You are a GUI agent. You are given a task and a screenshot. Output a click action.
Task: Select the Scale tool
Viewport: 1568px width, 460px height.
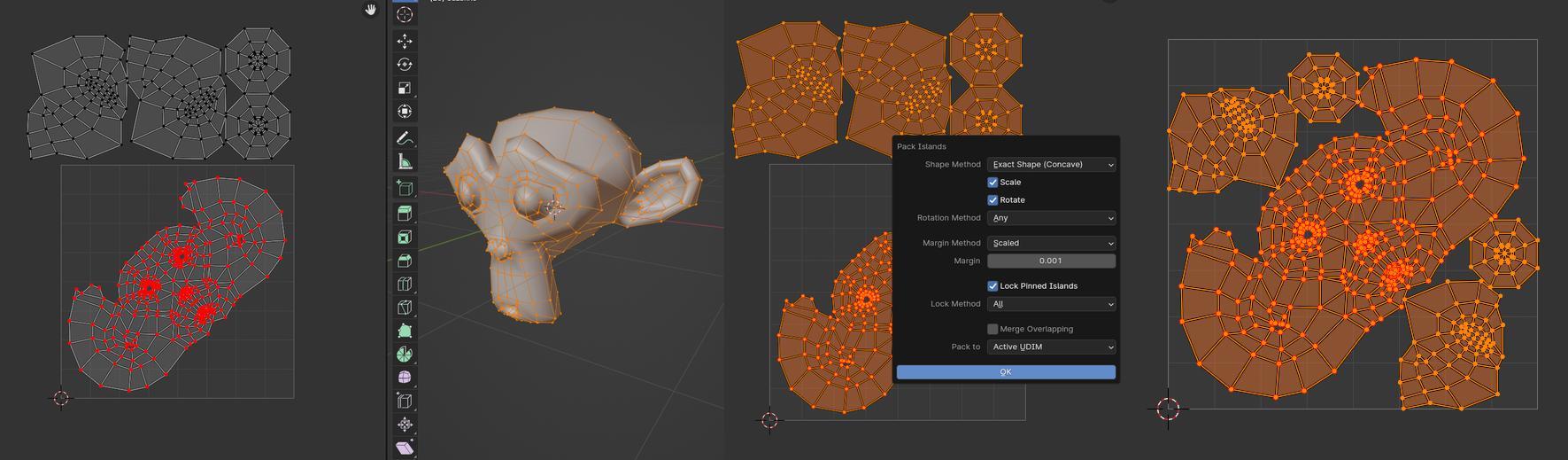(x=405, y=88)
